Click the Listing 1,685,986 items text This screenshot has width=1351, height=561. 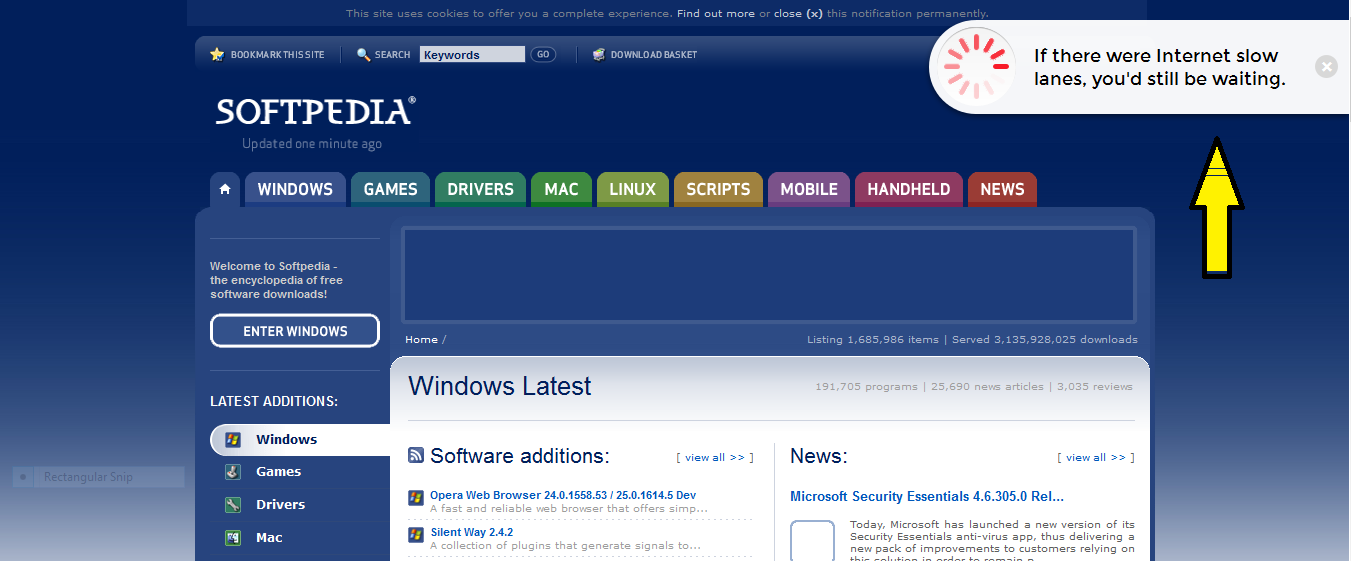[x=873, y=339]
